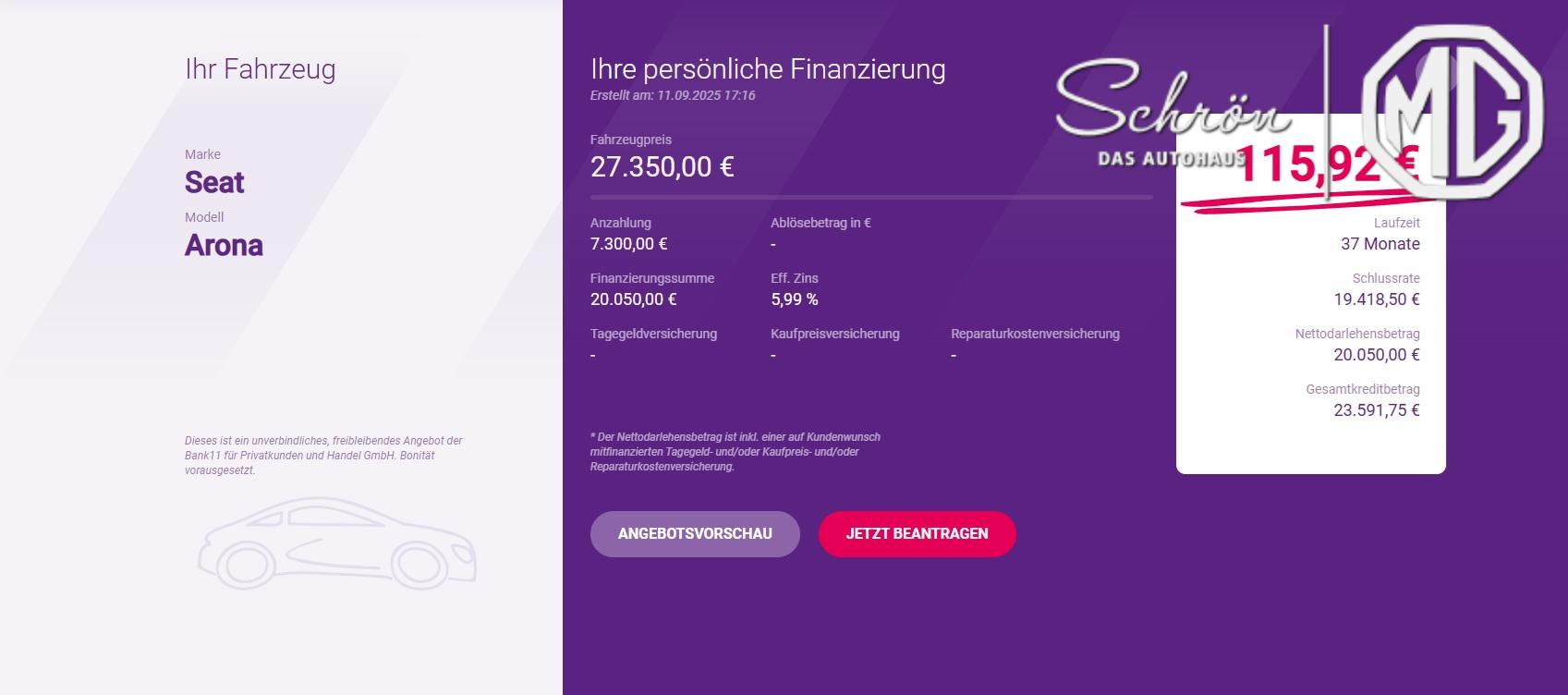Click the Nettodarlehensbetrag footnote text
This screenshot has width=1568, height=695.
tap(735, 452)
